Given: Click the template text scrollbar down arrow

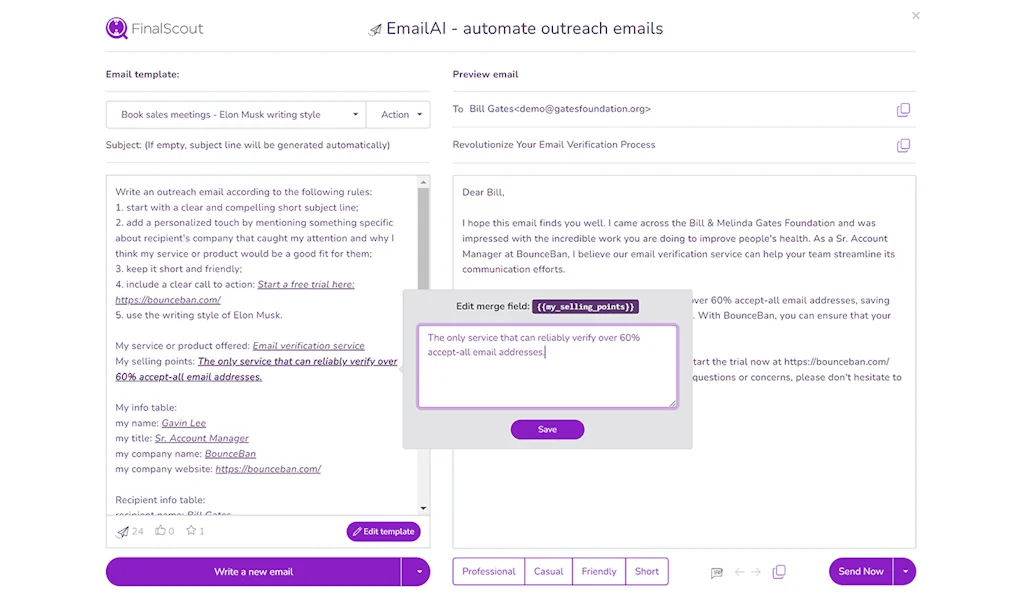Looking at the screenshot, I should pyautogui.click(x=423, y=508).
